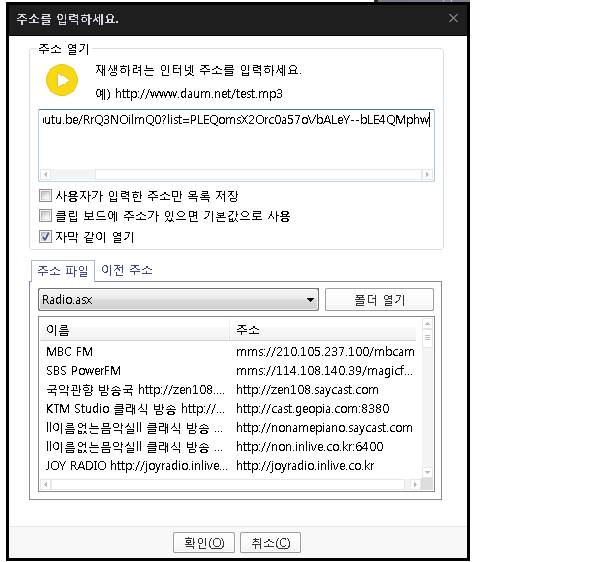Click the address 'mms://210.105.237.100/mbcam'
This screenshot has height=562, width=611.
click(x=325, y=352)
